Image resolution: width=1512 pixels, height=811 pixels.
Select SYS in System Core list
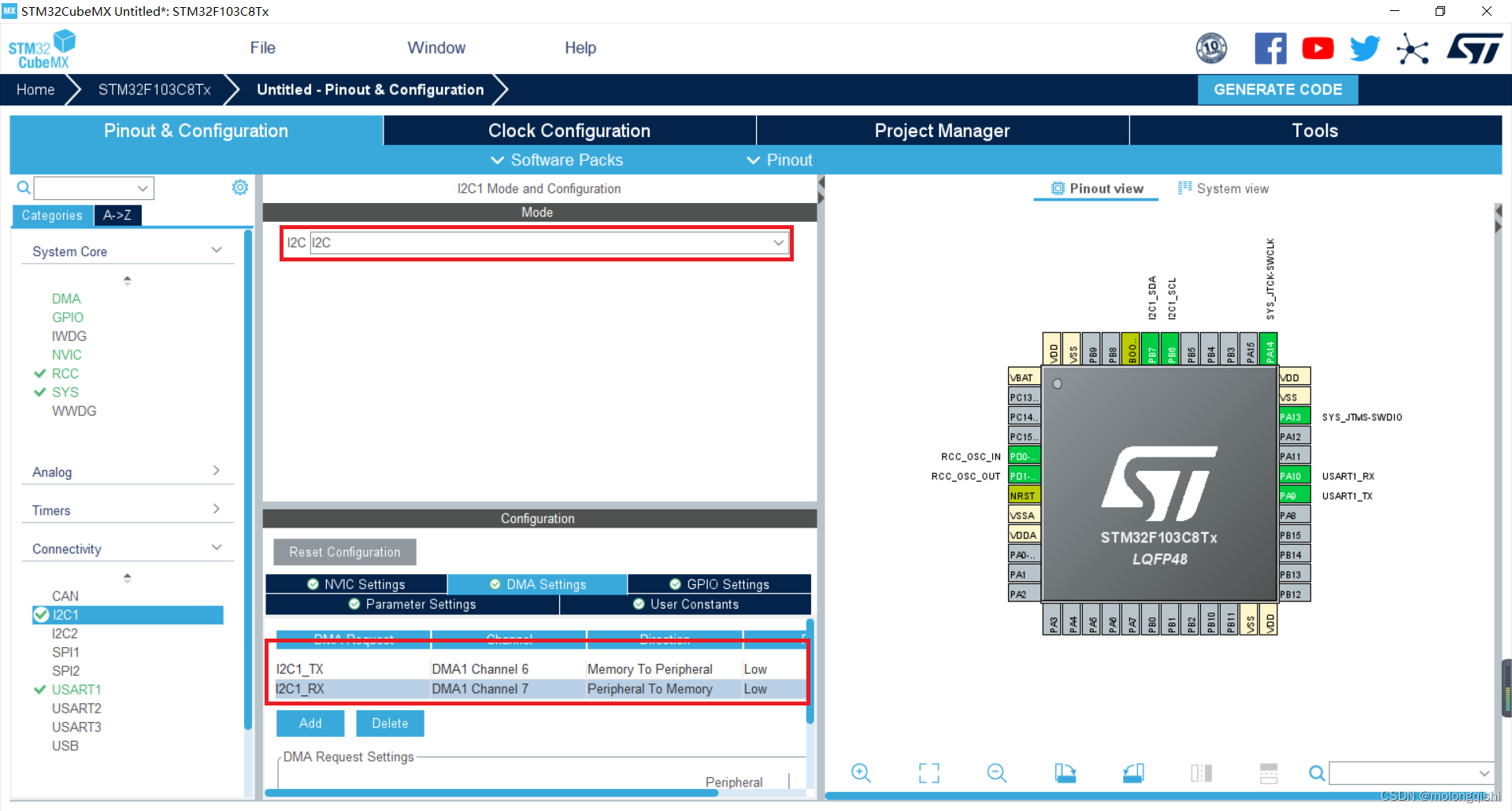pos(65,392)
